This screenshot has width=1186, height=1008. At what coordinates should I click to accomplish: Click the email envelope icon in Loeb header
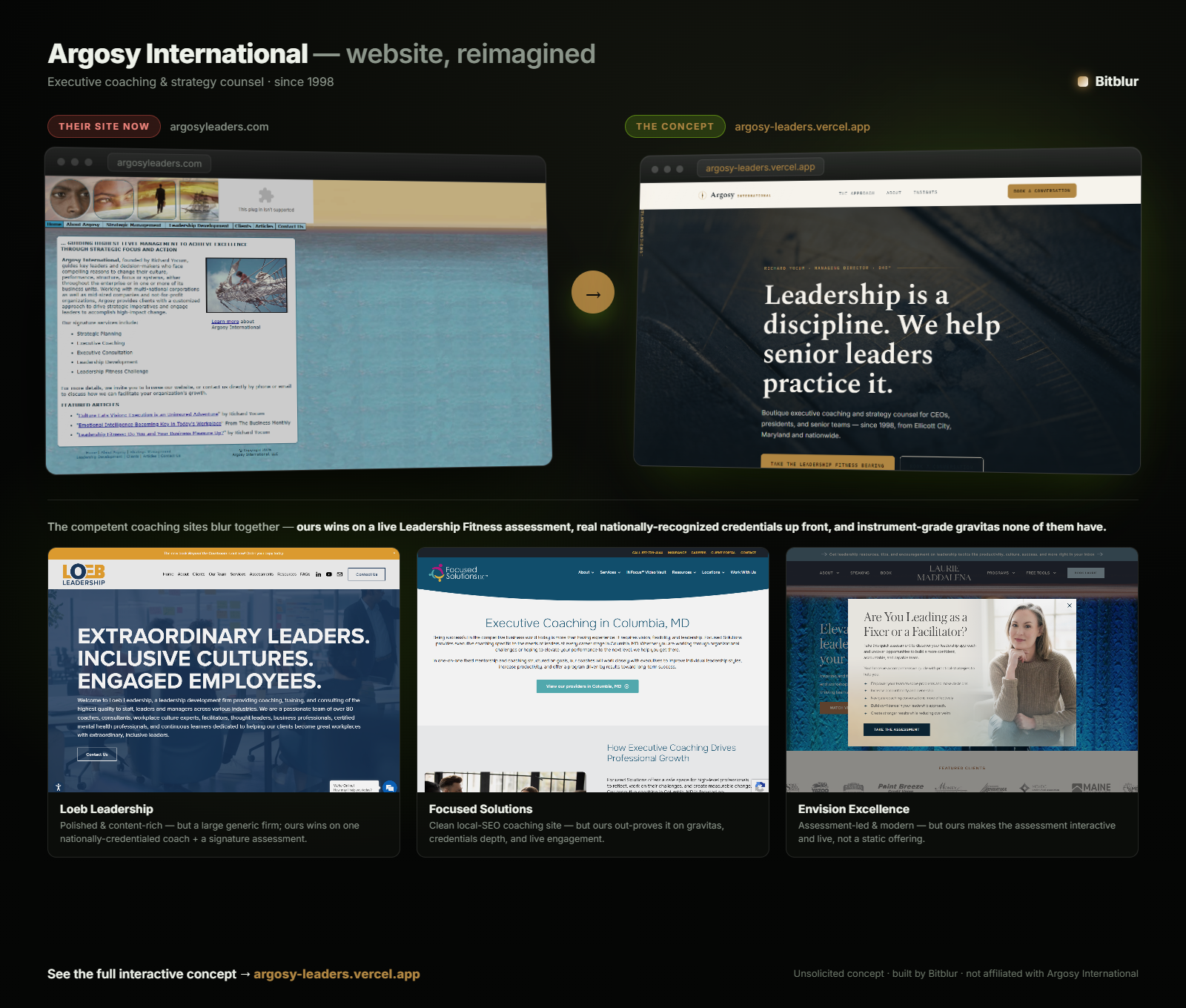pos(339,574)
